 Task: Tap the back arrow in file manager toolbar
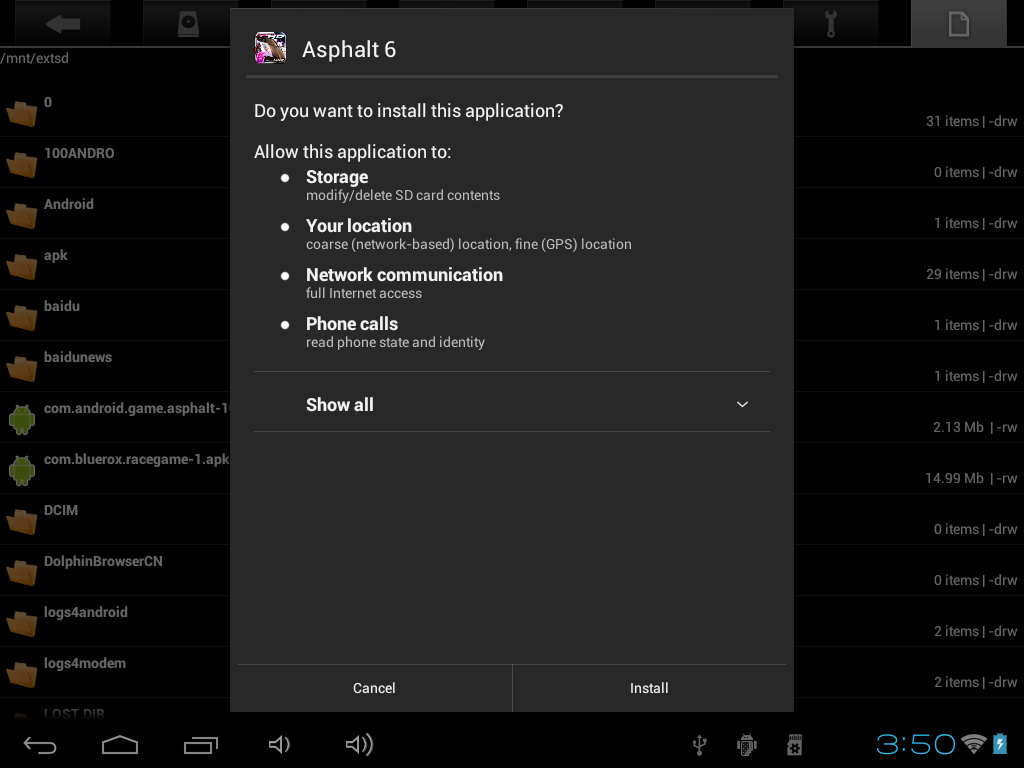point(63,24)
